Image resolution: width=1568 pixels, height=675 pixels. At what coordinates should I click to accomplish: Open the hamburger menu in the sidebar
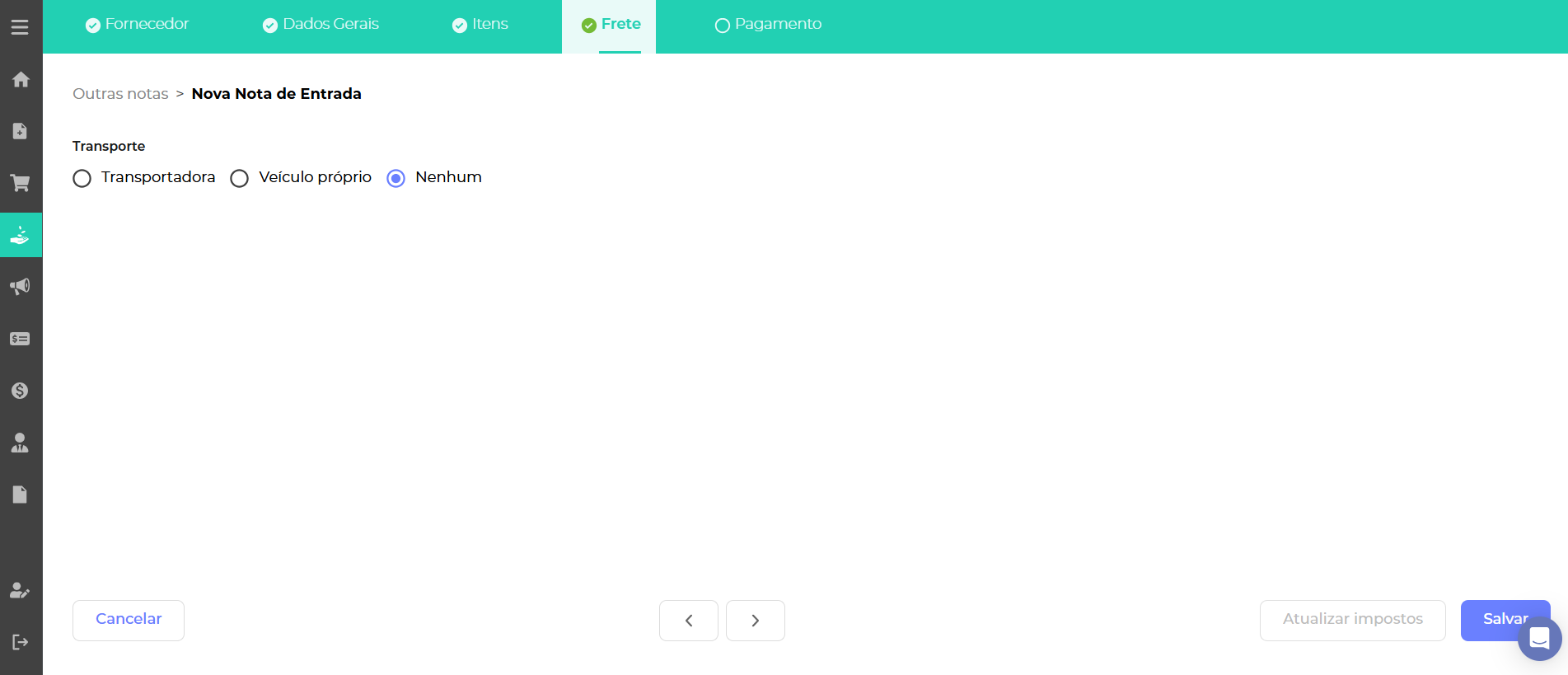[20, 27]
